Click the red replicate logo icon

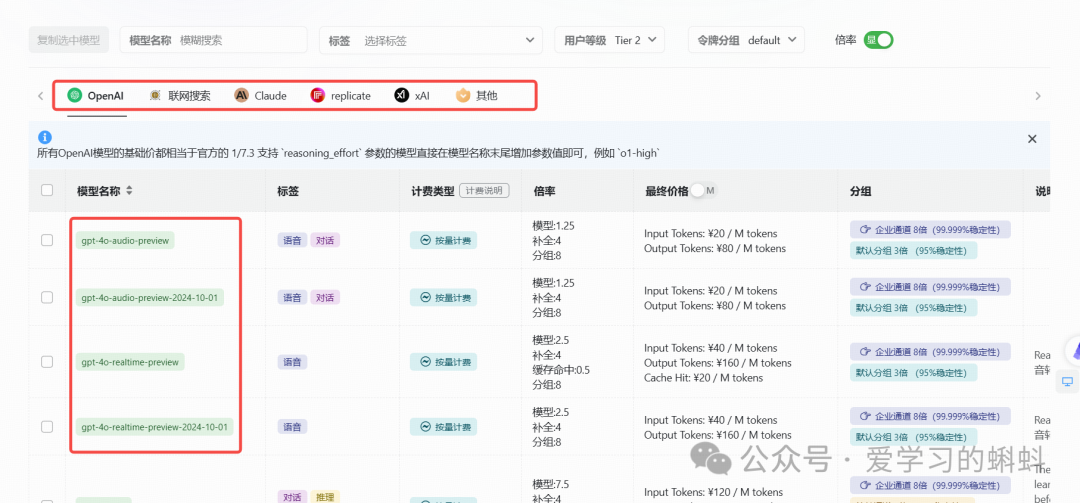click(318, 96)
